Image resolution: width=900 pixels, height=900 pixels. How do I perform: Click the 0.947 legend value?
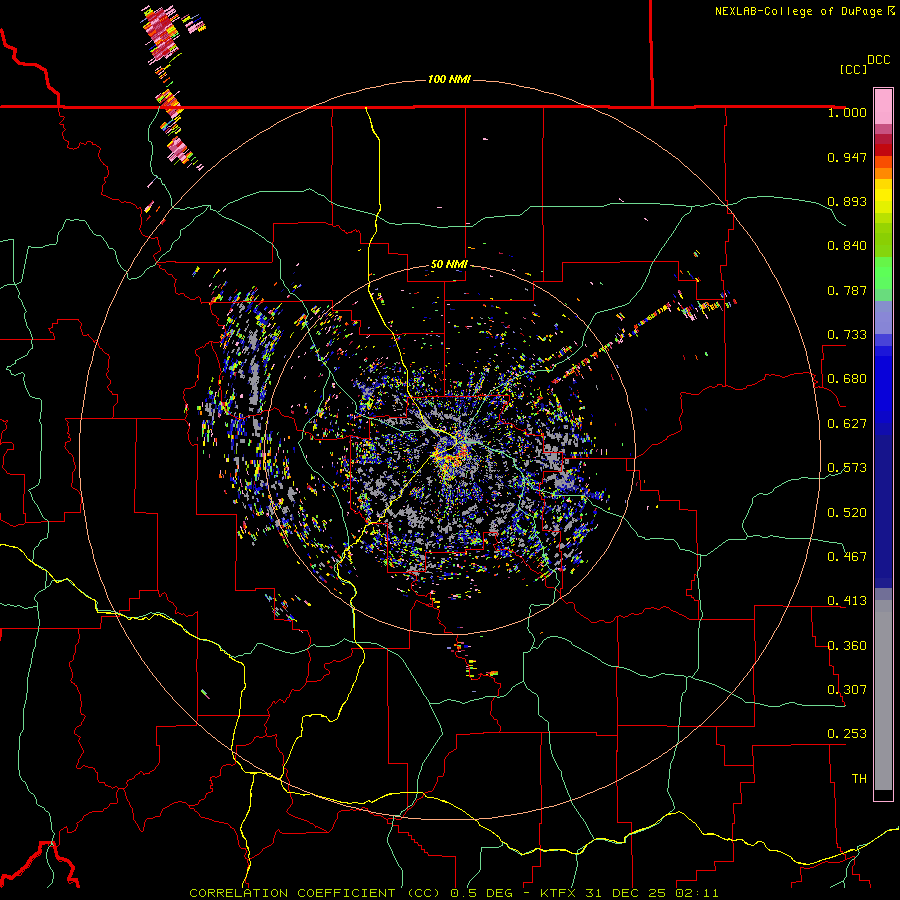[847, 157]
